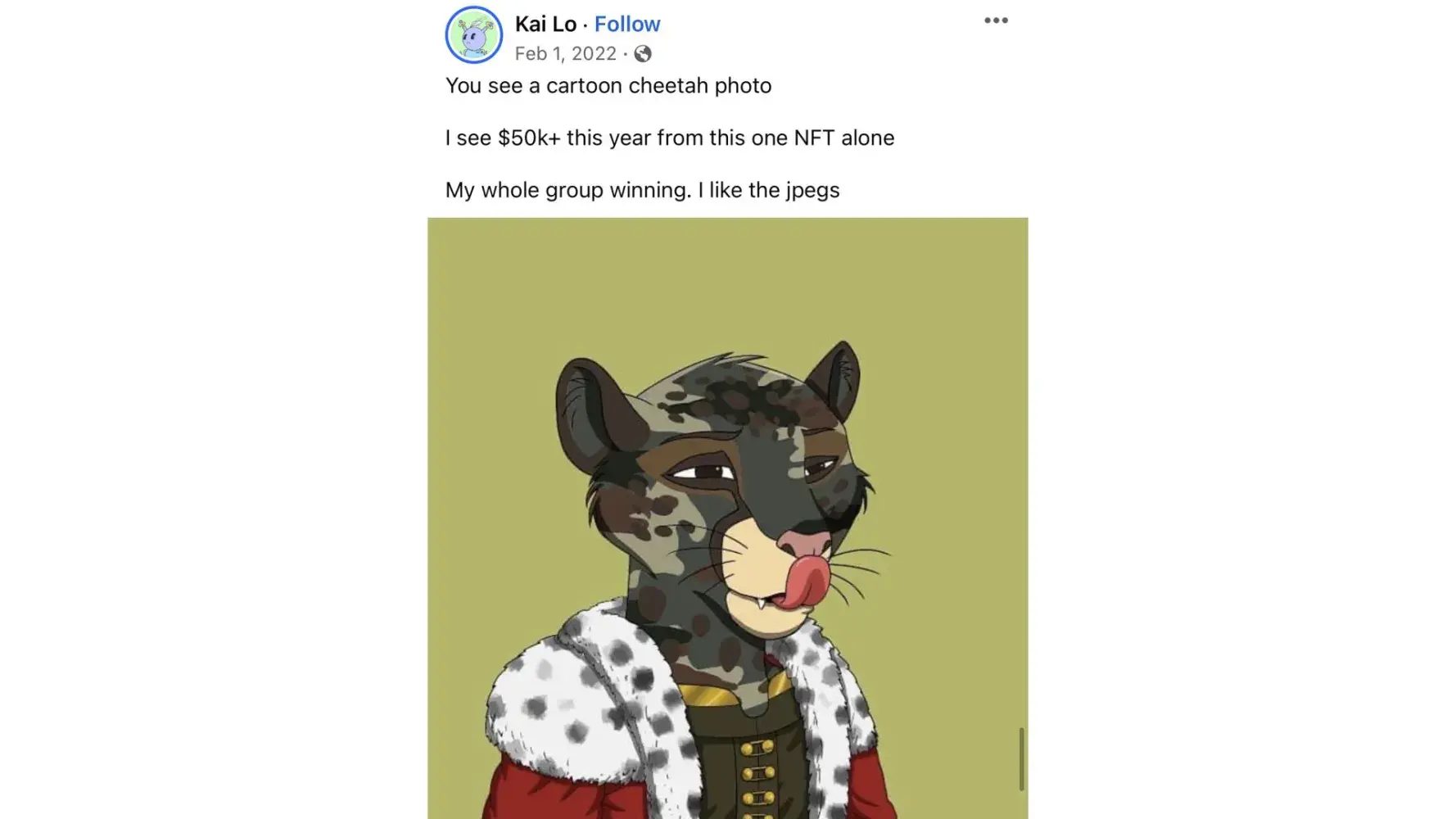Click the 'My whole group winning' text line
This screenshot has height=819, width=1456.
tap(643, 190)
